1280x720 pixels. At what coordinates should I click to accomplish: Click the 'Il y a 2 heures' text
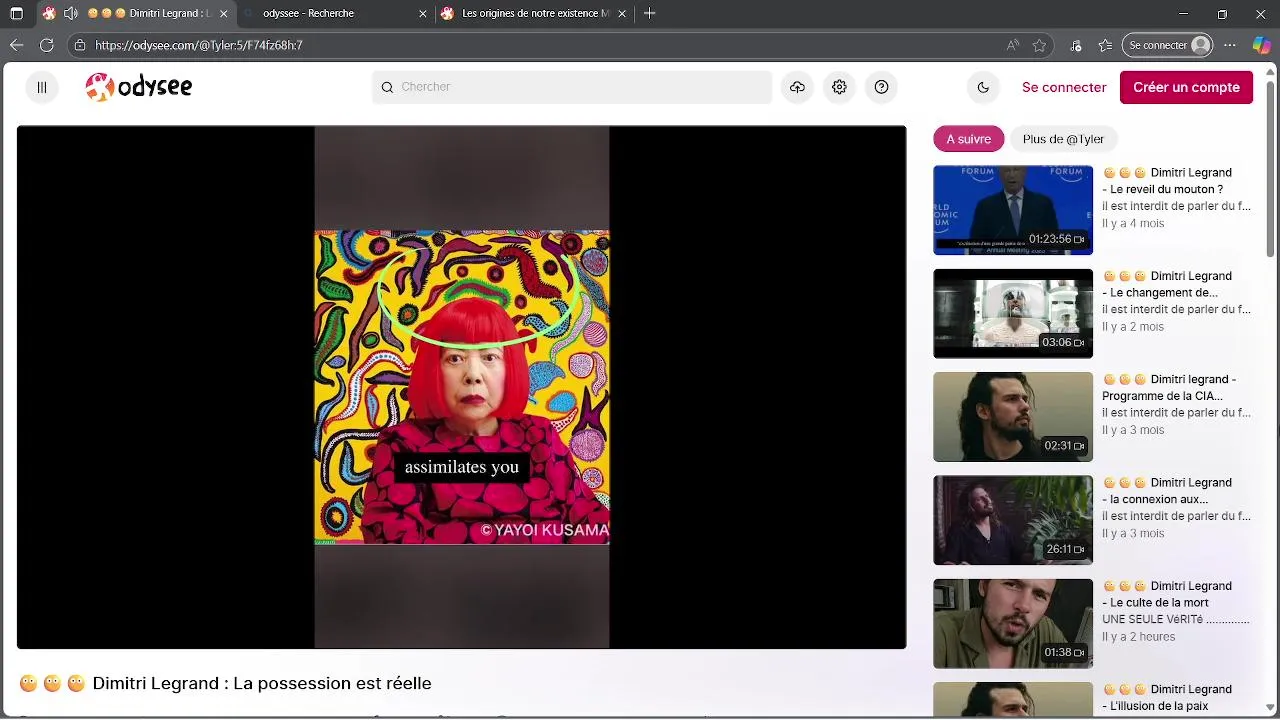tap(1138, 637)
